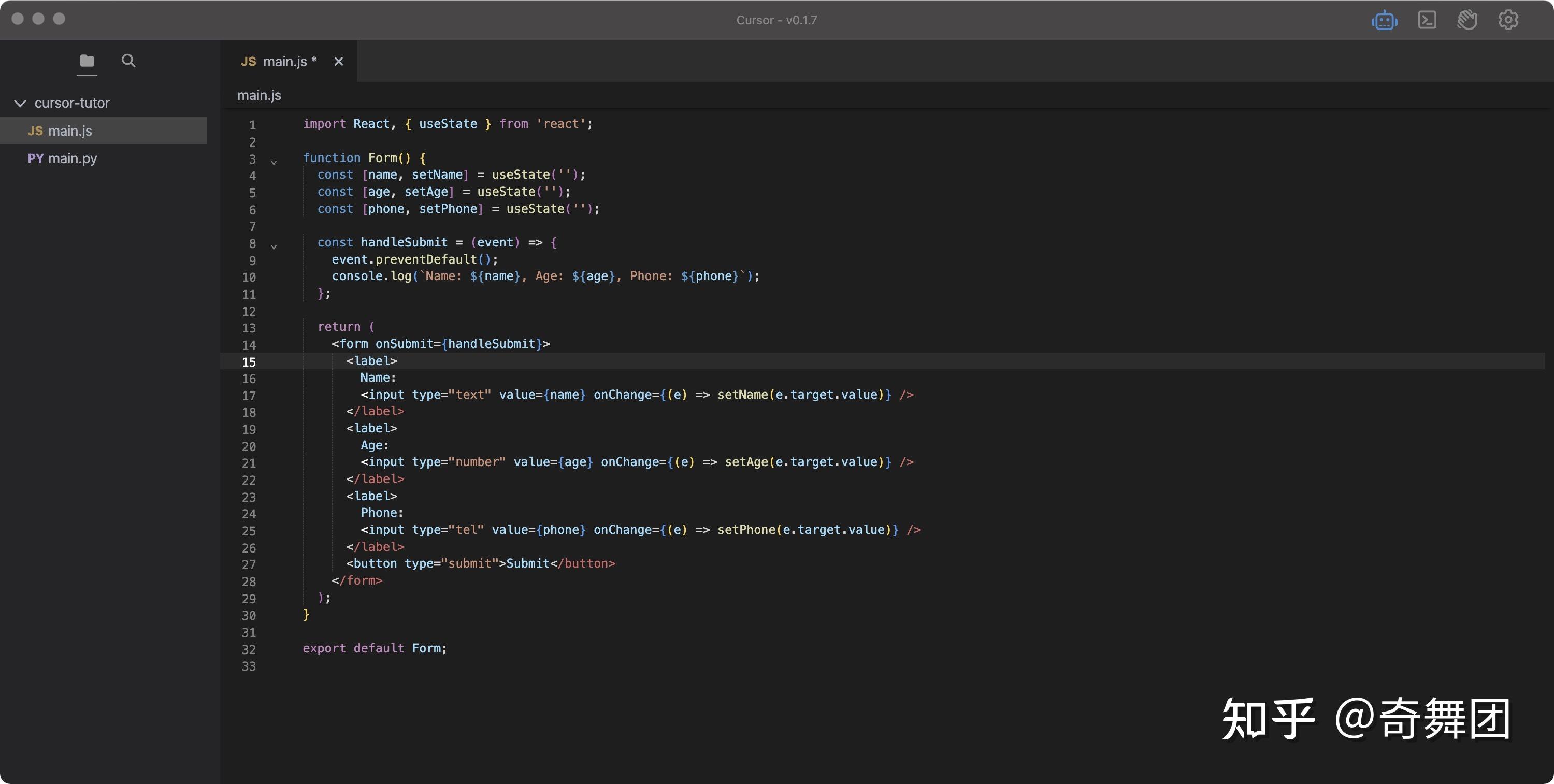
Task: Open main.py in the file tree
Action: 73,158
